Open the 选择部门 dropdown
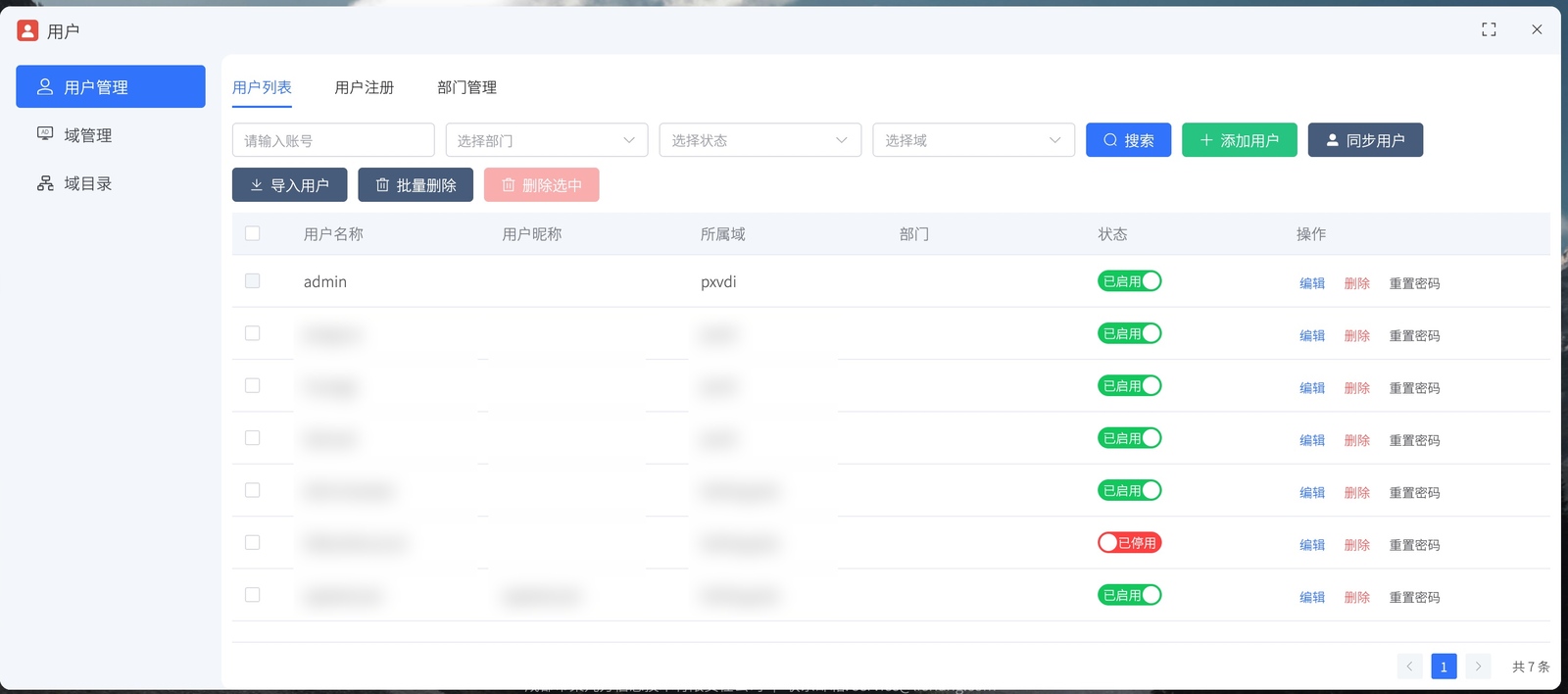Viewport: 1568px width, 694px height. point(547,140)
